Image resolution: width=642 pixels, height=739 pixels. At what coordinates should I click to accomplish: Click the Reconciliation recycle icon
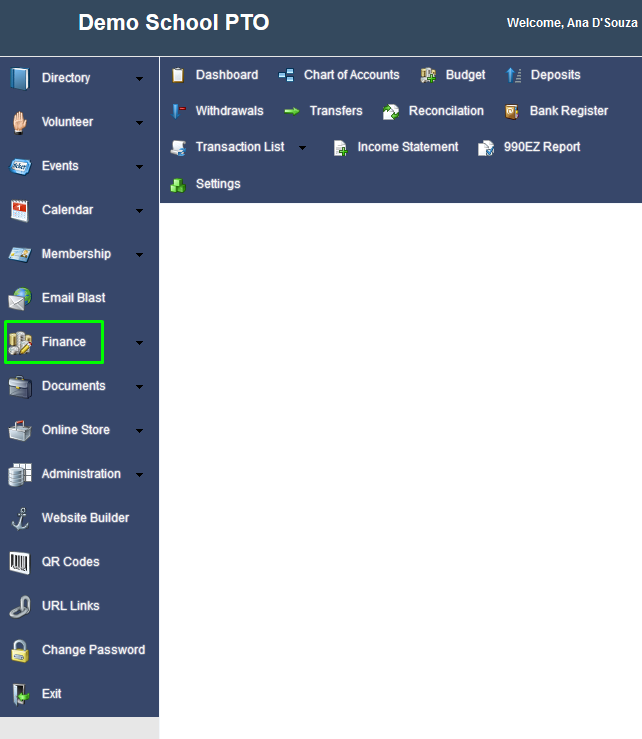(391, 112)
